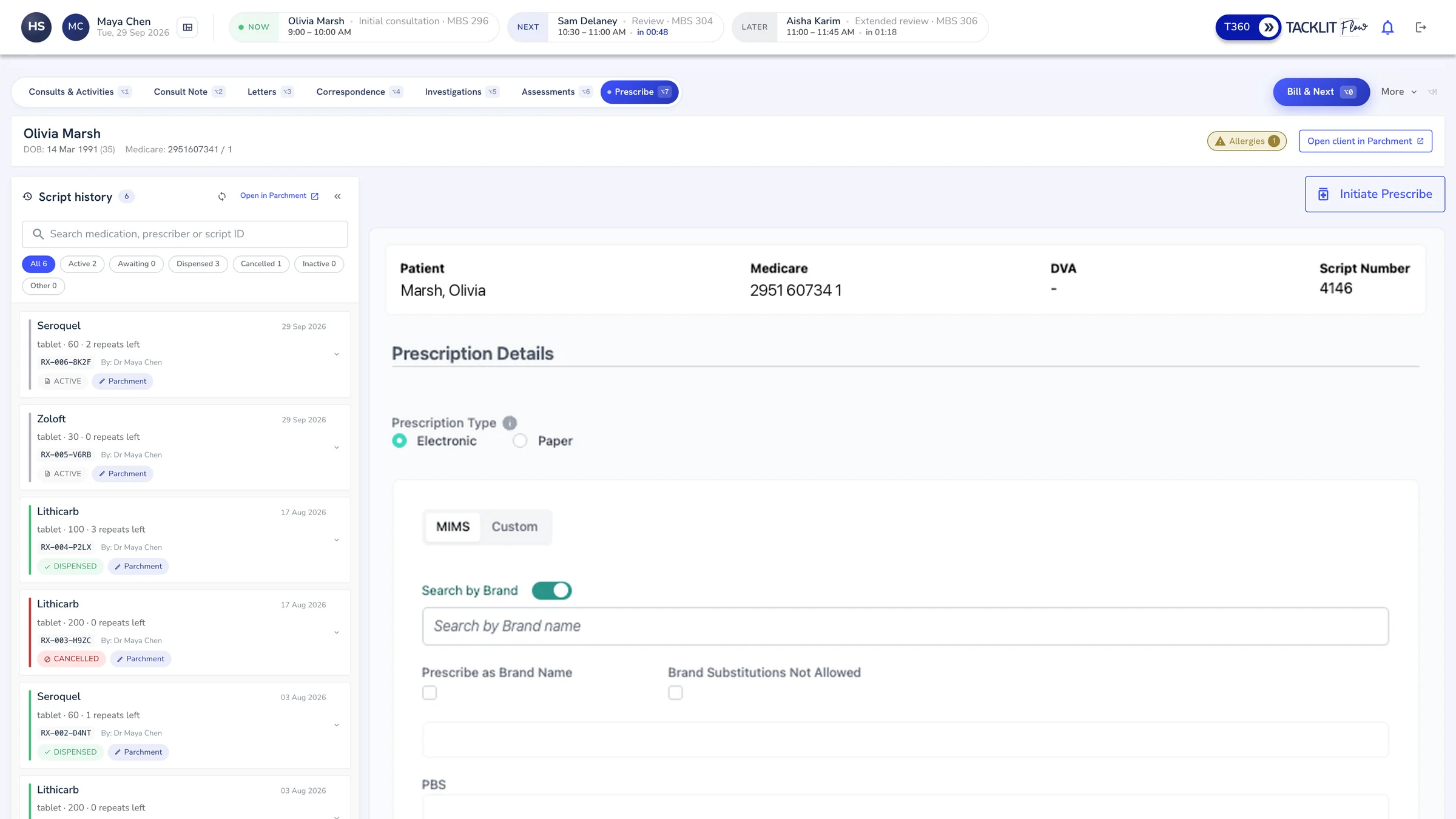Expand the Seroquel RX-002-D4NT script card
Image resolution: width=1456 pixels, height=819 pixels.
click(x=337, y=725)
